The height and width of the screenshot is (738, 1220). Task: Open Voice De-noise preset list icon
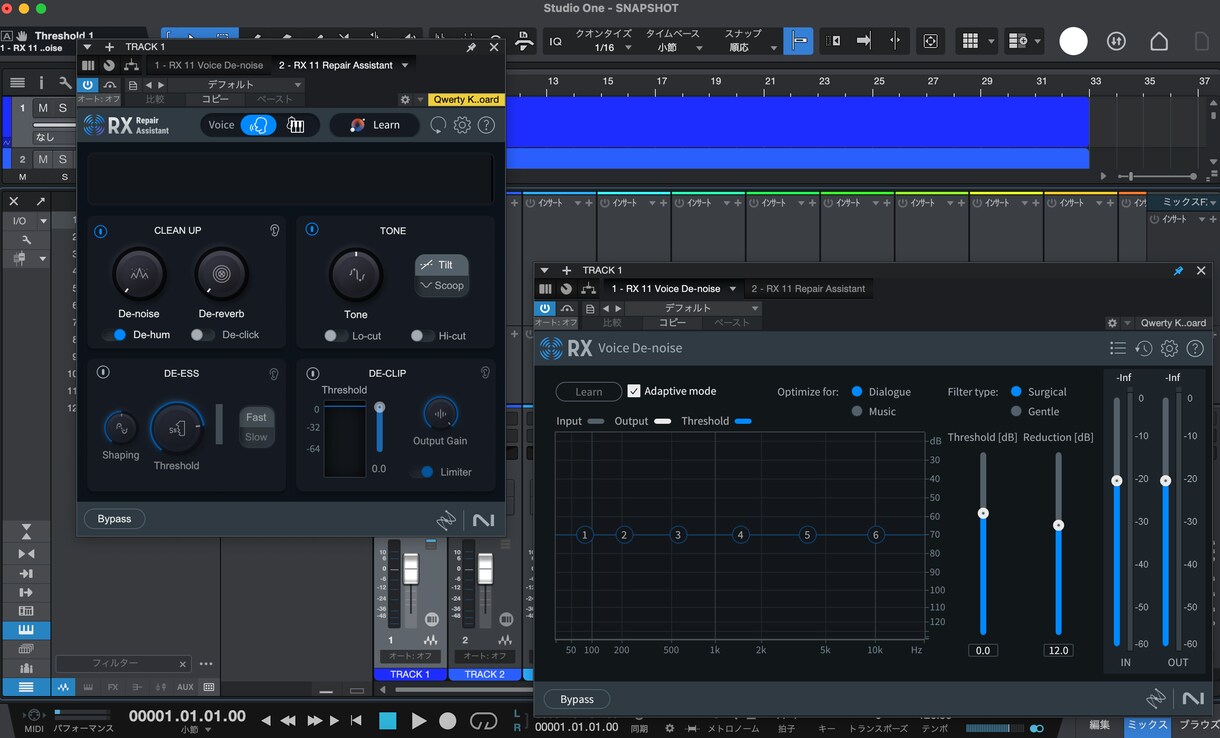1118,348
